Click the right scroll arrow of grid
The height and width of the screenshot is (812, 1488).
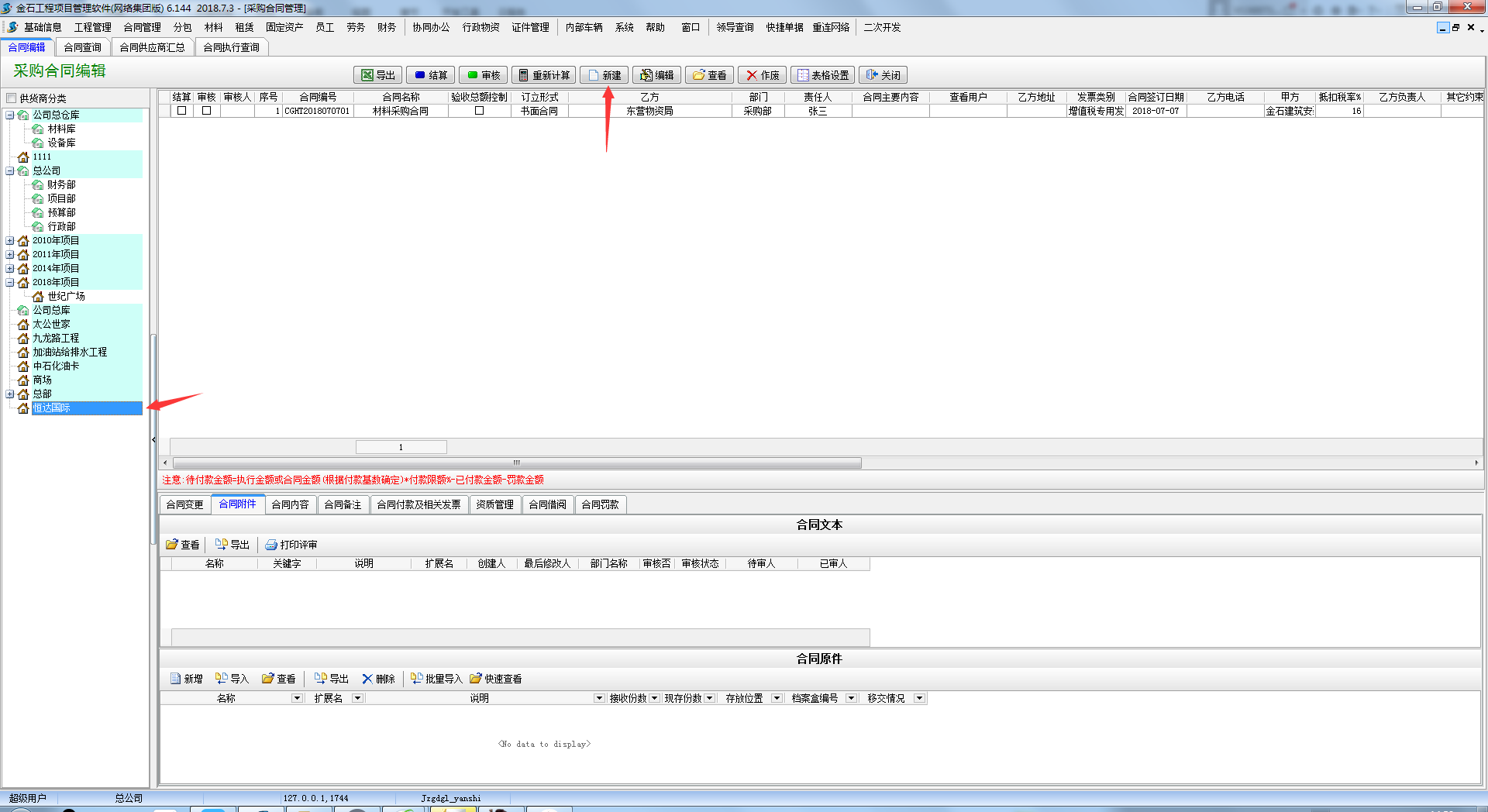click(1476, 463)
